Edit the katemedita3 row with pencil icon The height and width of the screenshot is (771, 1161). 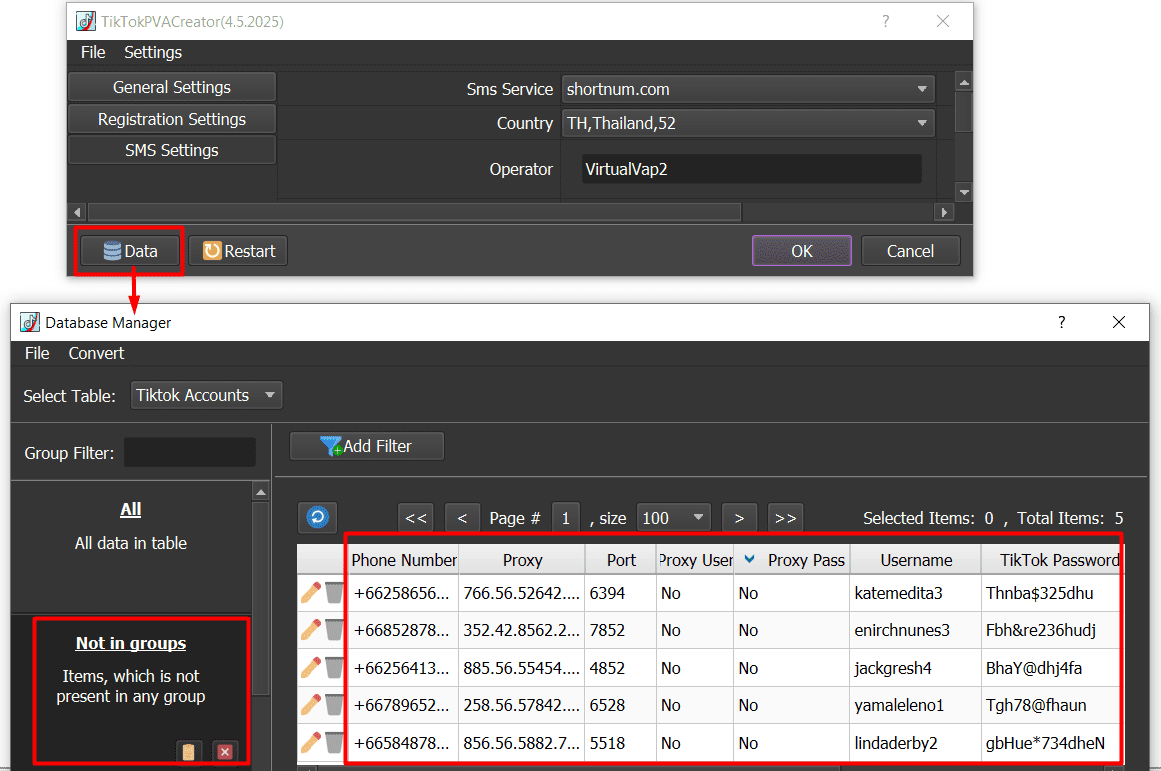click(x=311, y=593)
